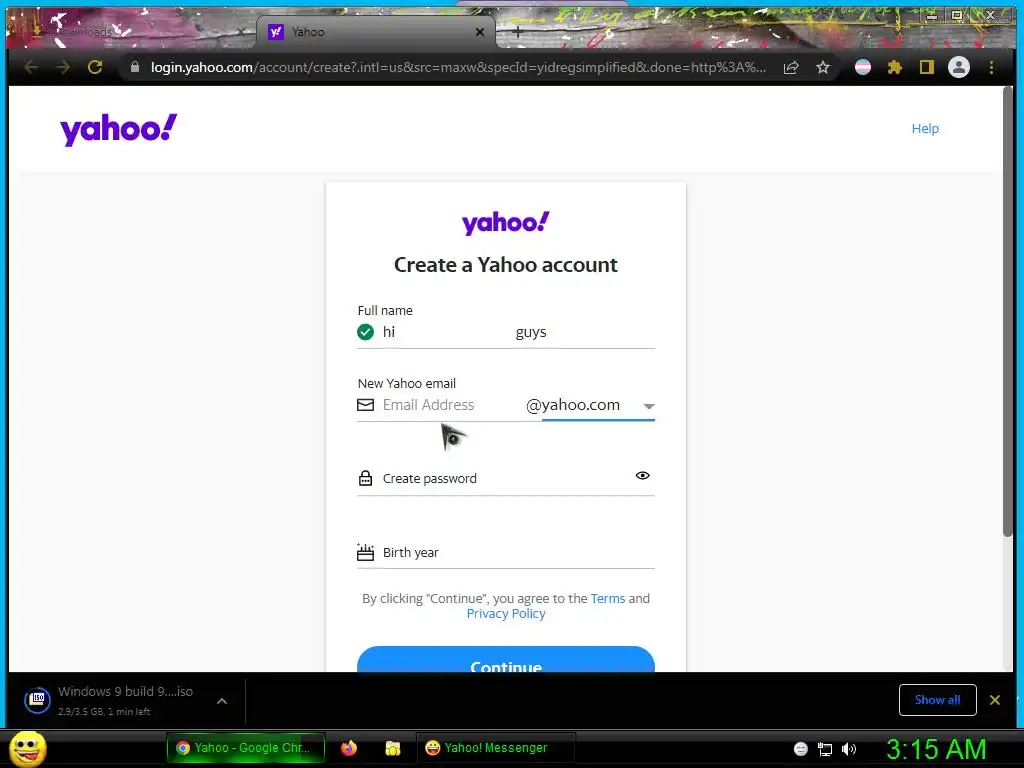Click the Create password field
Screen dimensions: 1024x768
pos(506,478)
